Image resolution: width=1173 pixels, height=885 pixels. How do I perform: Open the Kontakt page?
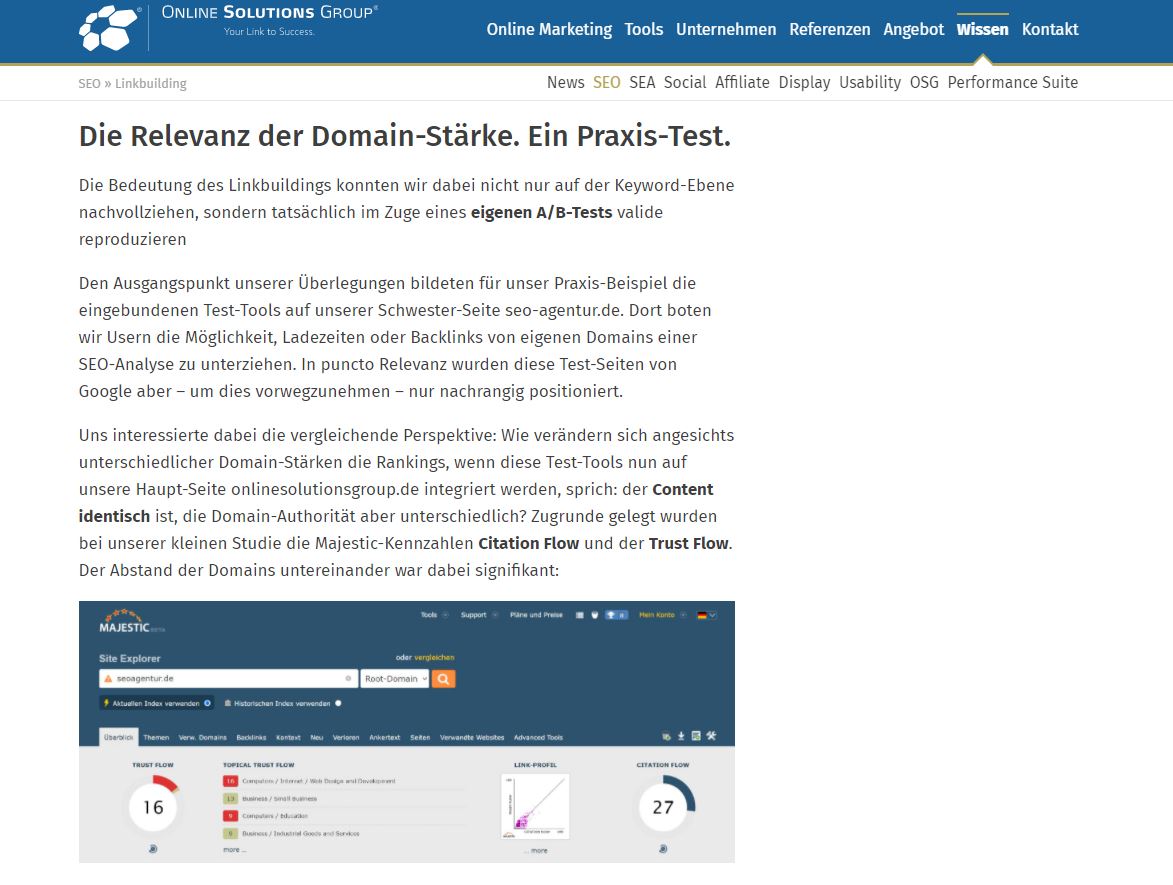pos(1050,29)
